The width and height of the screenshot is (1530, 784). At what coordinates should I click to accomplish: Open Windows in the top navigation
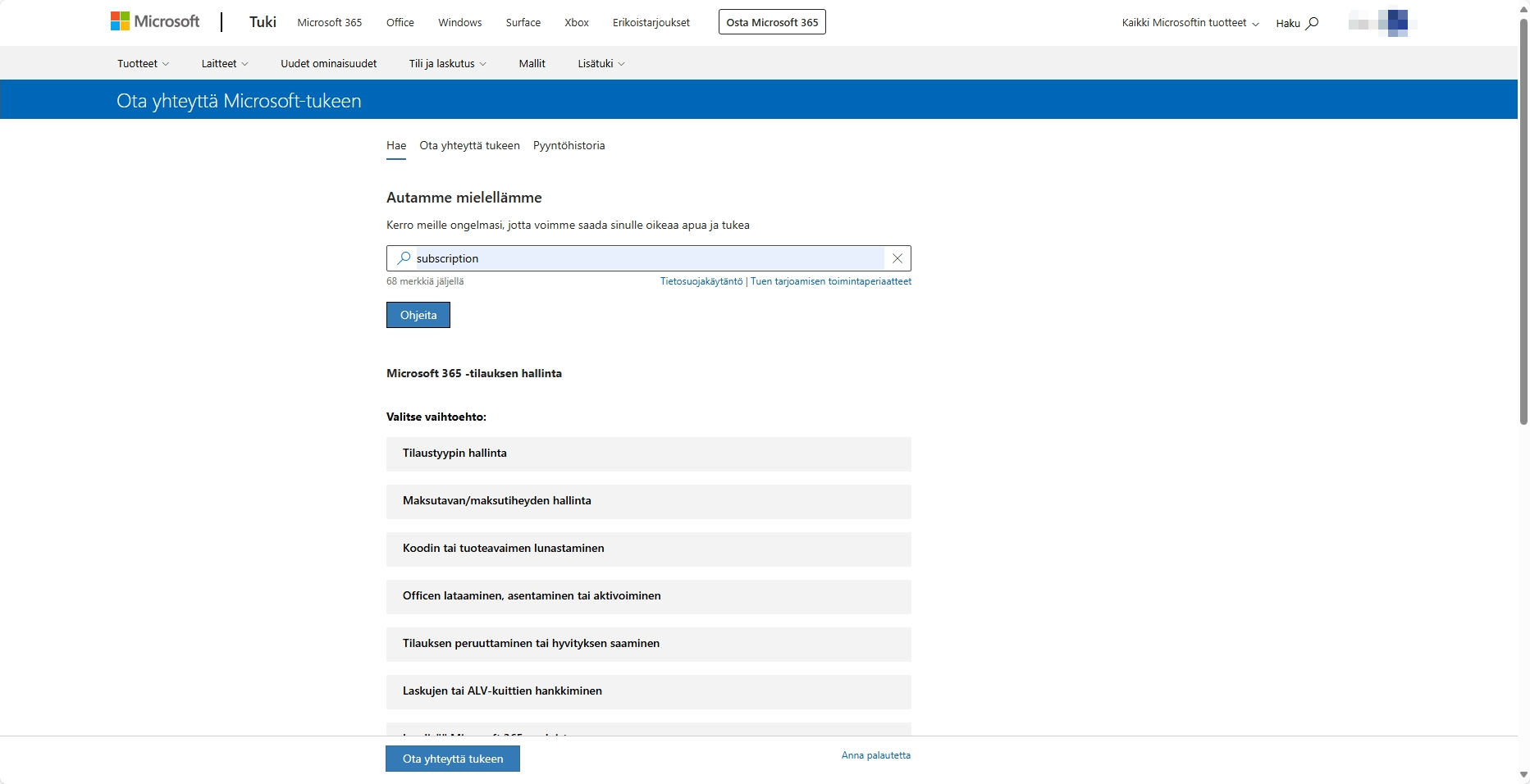click(x=460, y=22)
